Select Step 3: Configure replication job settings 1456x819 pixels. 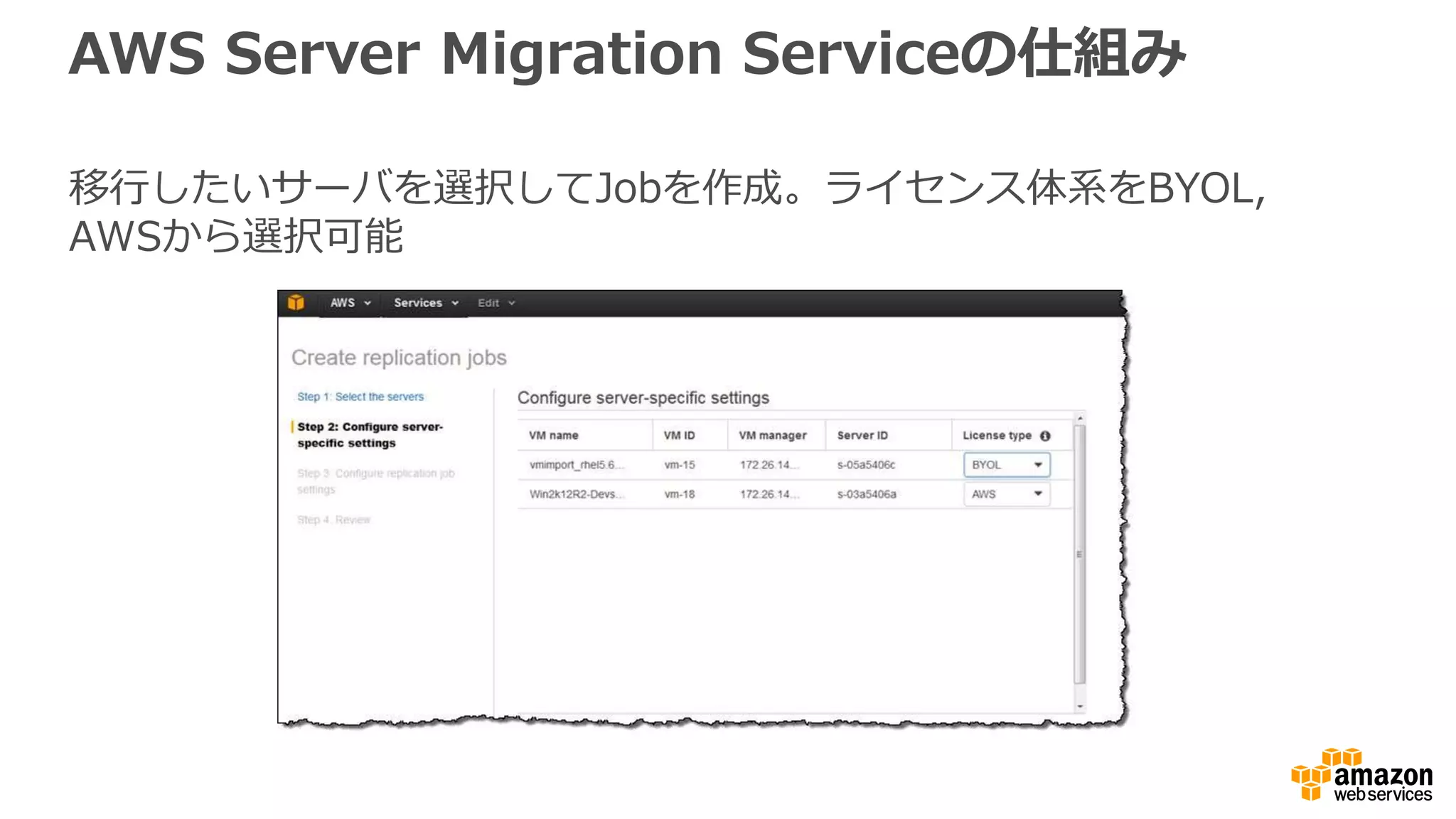(x=375, y=481)
